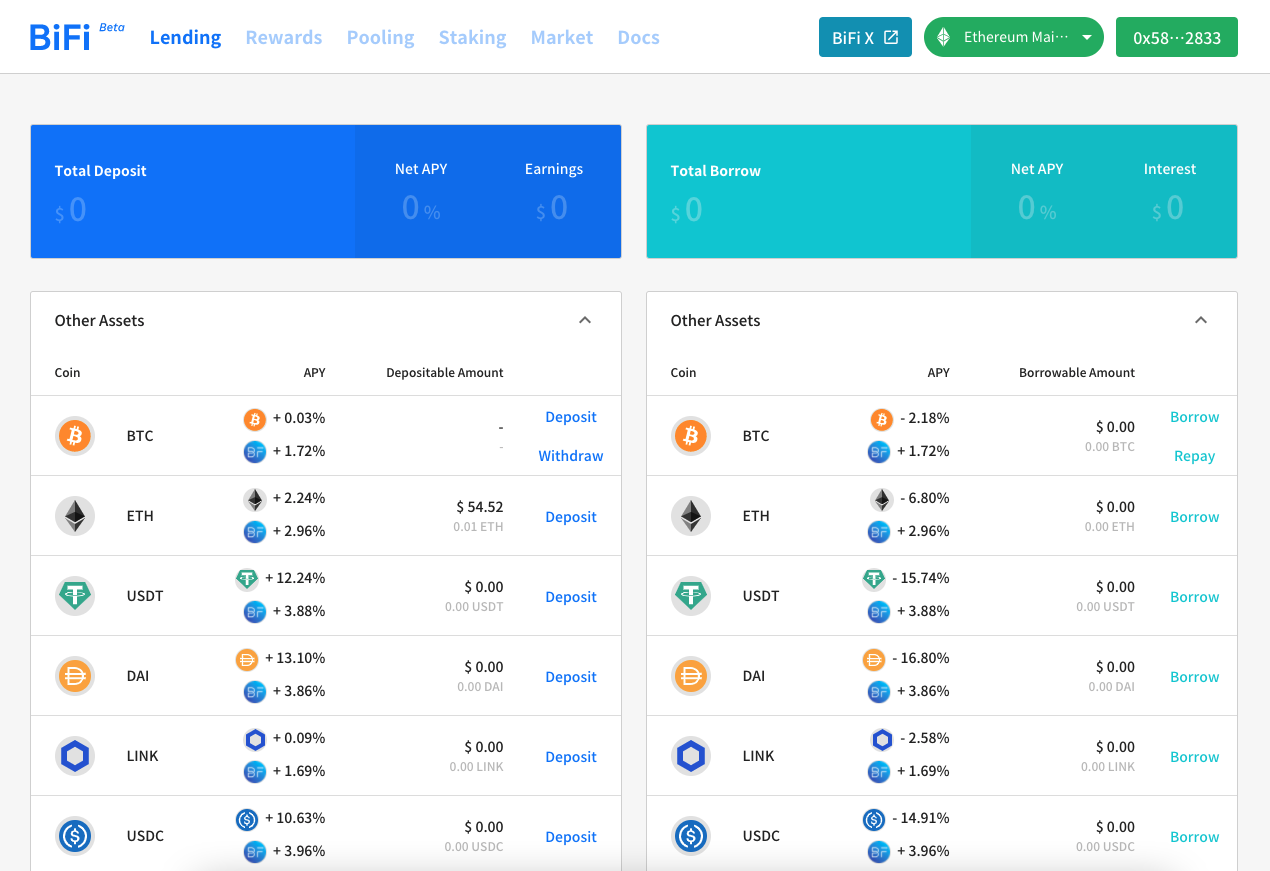Click small ethereum icon beside -6.80% APY
Screen dimensions: 1270x871
[881, 499]
